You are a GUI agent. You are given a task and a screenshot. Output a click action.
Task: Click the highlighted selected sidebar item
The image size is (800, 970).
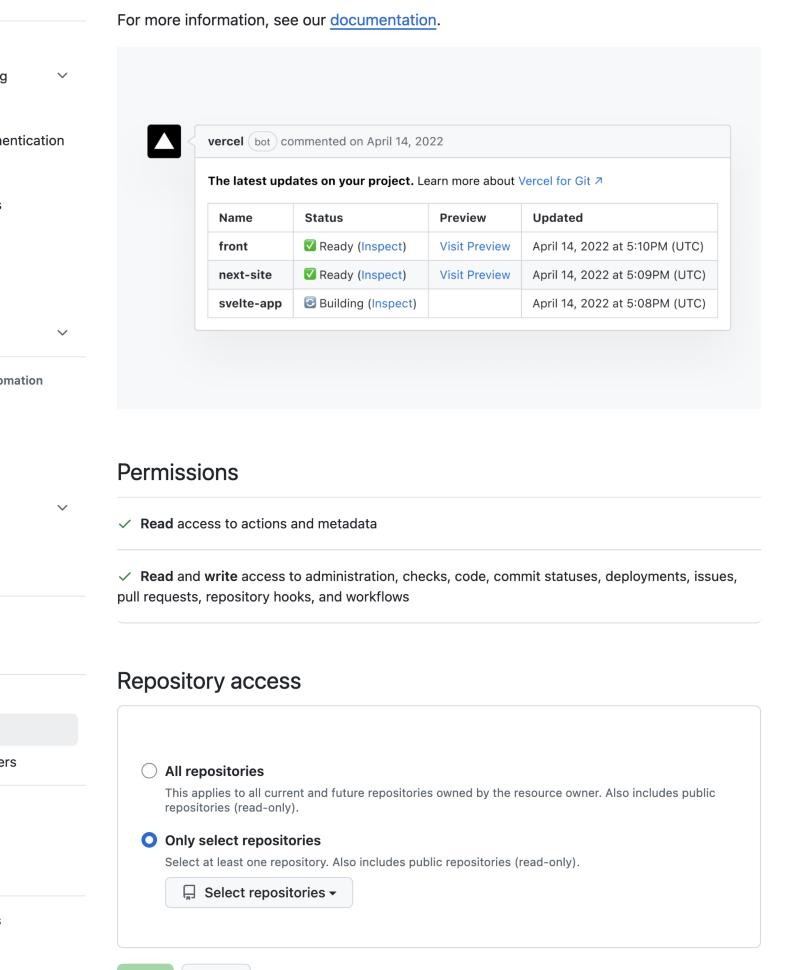click(39, 730)
